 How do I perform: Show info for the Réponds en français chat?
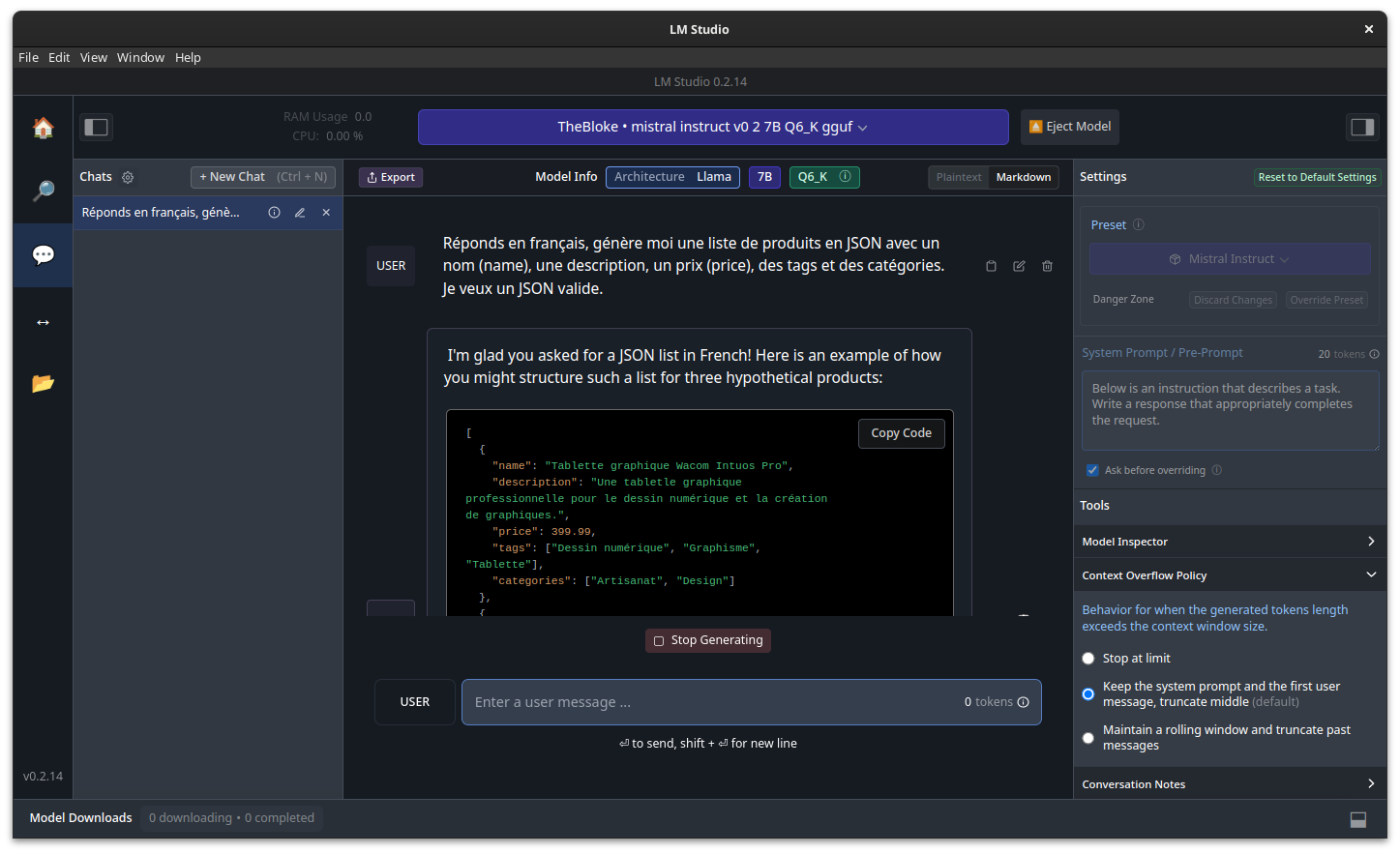click(x=275, y=213)
